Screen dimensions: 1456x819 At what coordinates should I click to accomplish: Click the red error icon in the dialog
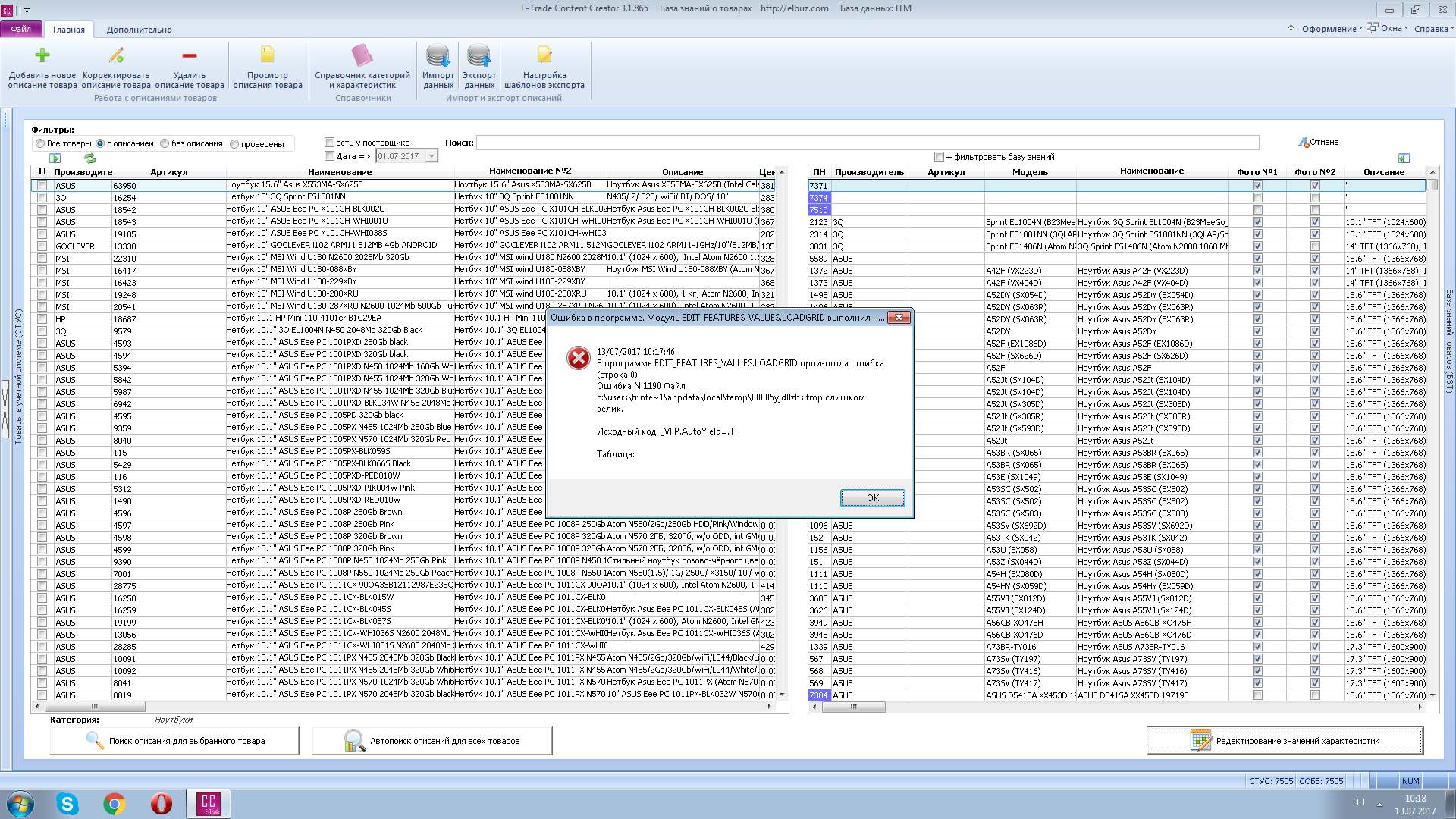(579, 358)
